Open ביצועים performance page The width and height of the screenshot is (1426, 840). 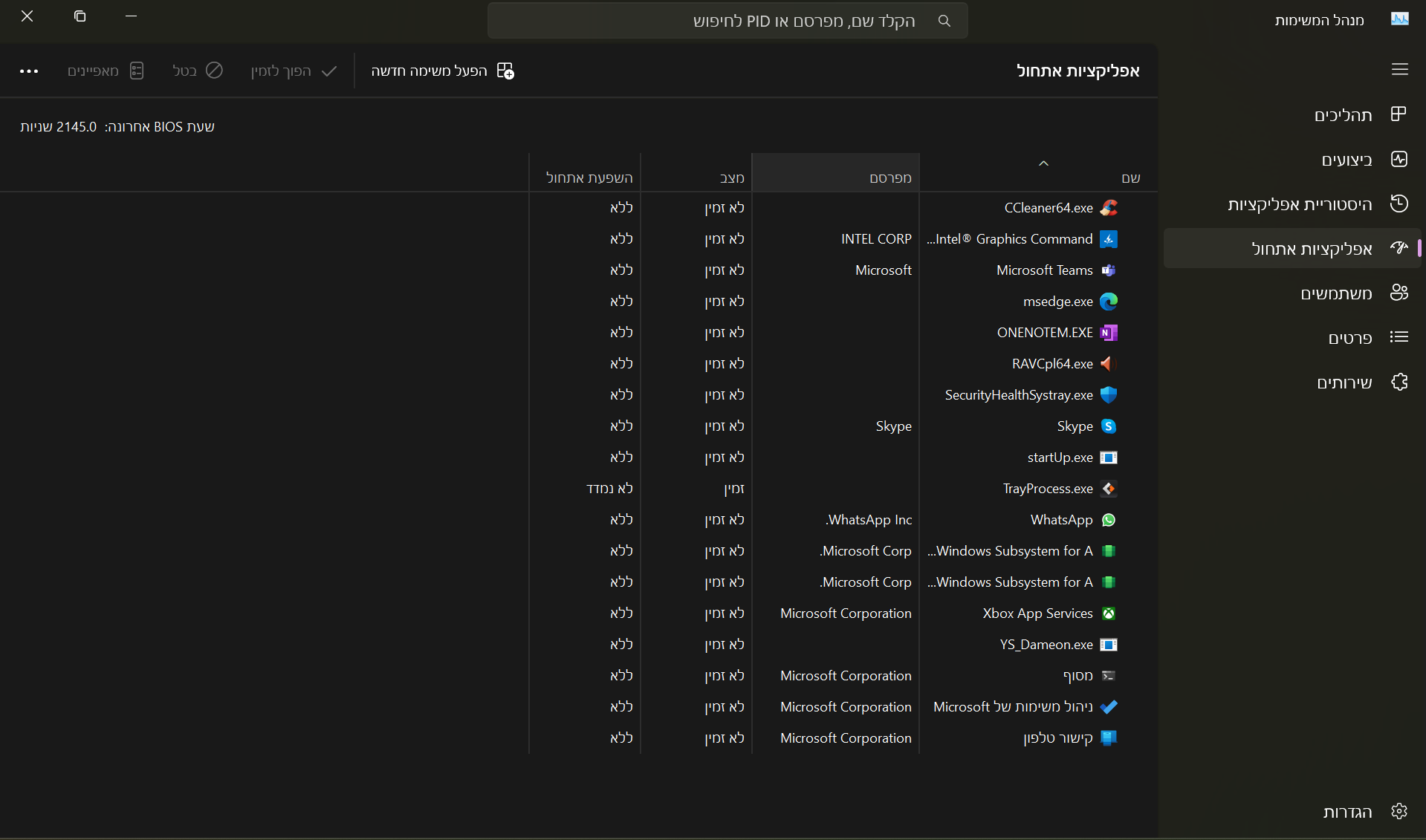(x=1293, y=160)
